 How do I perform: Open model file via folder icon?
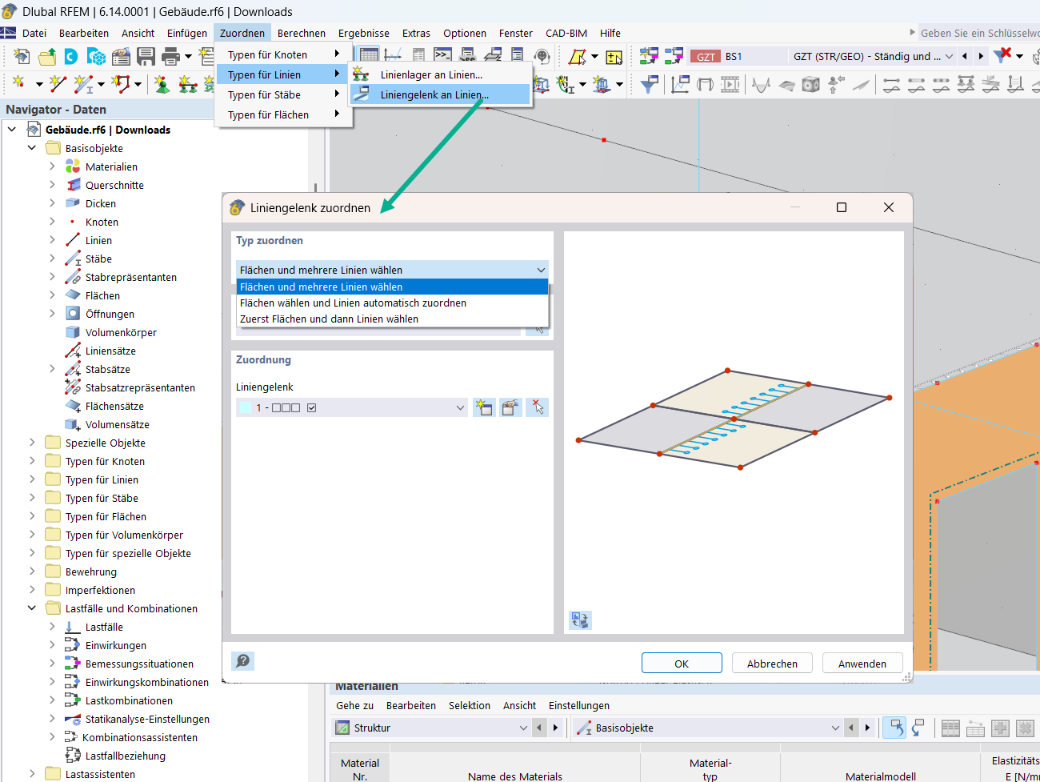(x=47, y=57)
